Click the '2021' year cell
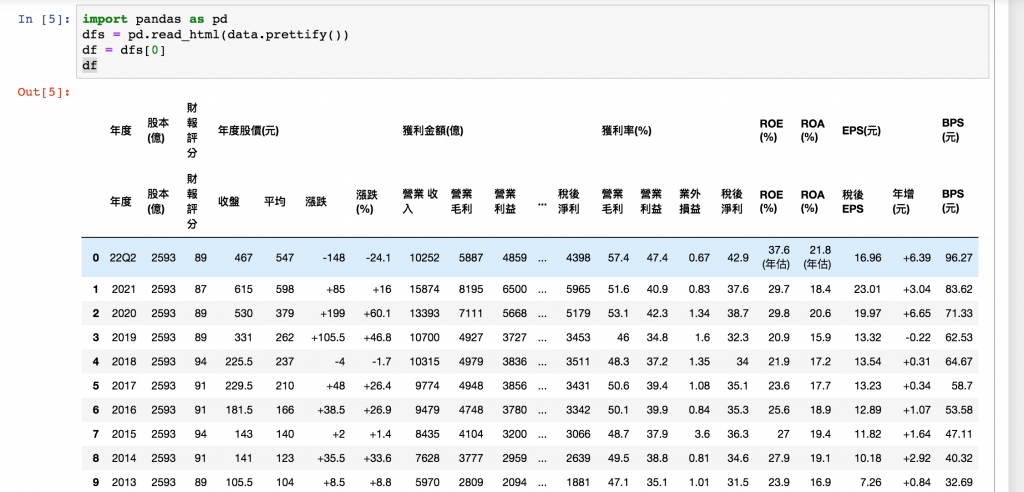The height and width of the screenshot is (492, 1024). [123, 289]
